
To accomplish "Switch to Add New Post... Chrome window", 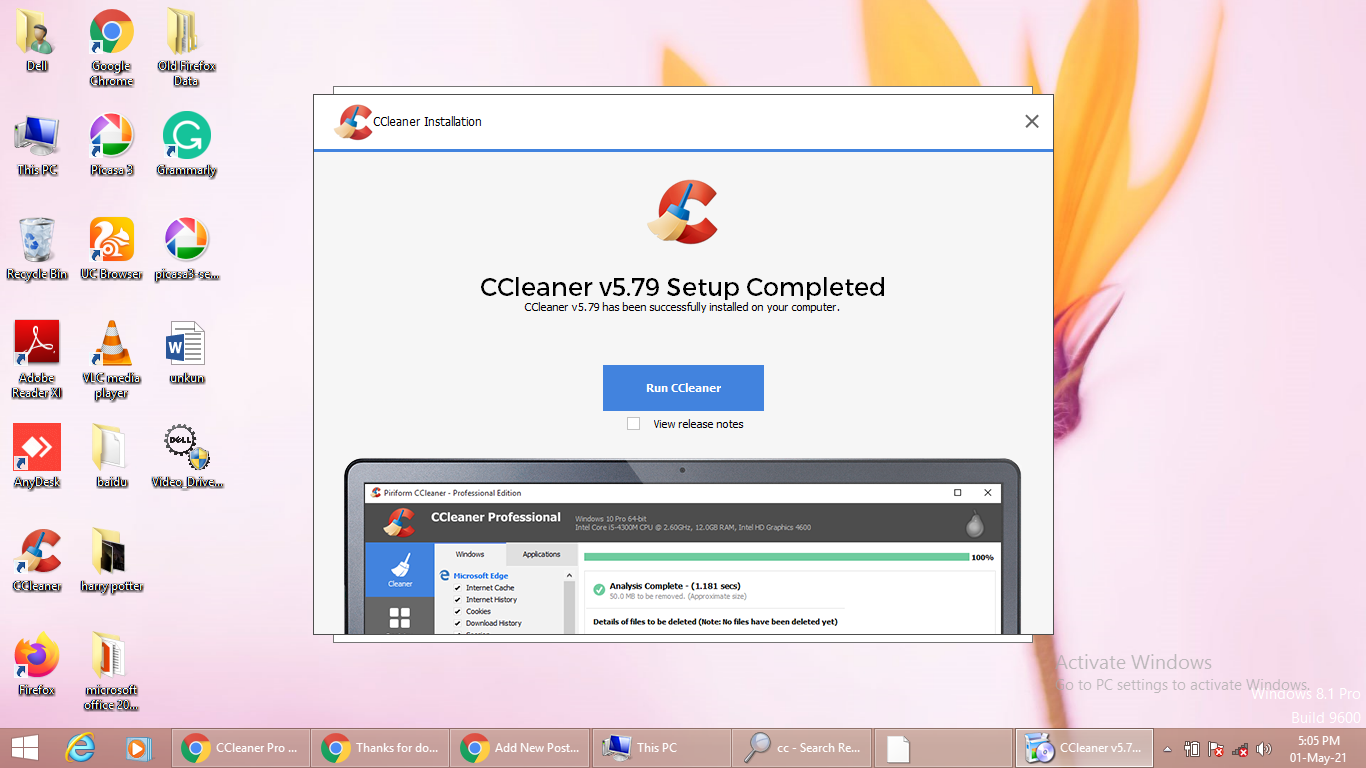I will point(519,748).
